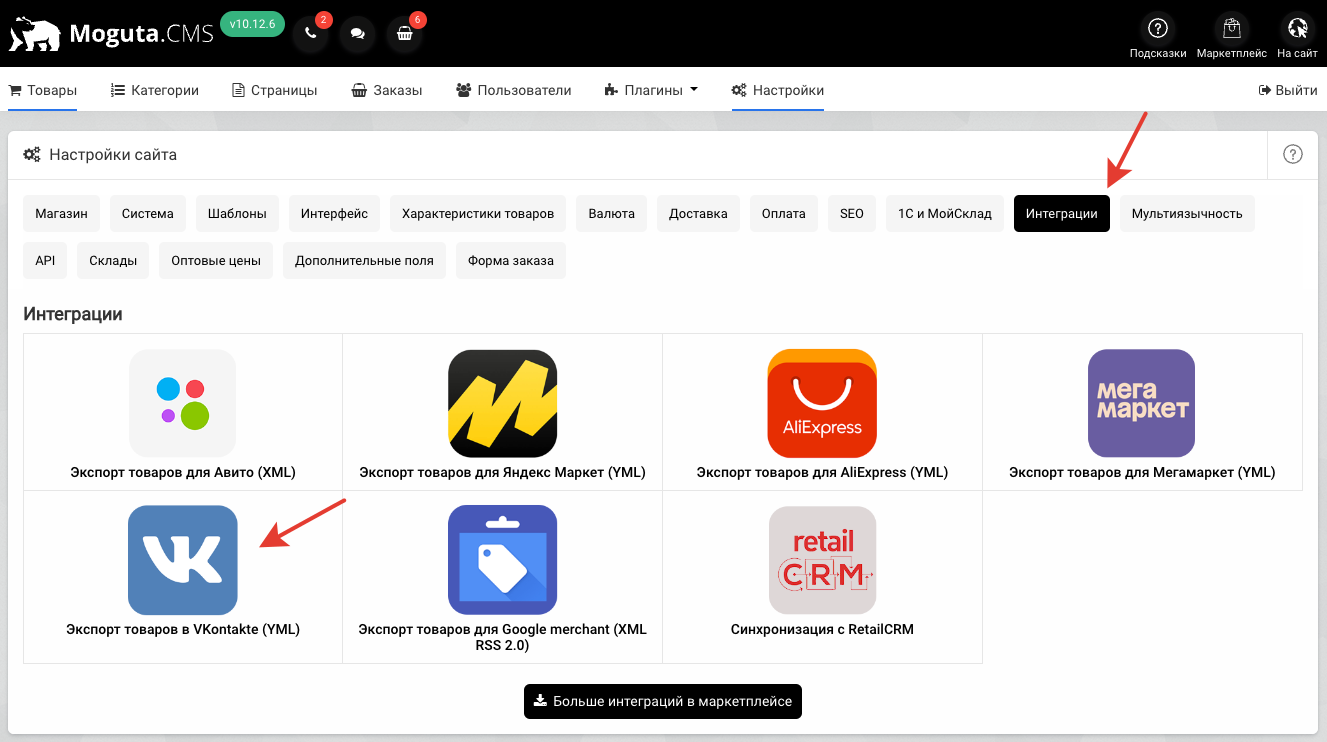
Task: Open the RetailCRM sync icon
Action: [x=822, y=560]
